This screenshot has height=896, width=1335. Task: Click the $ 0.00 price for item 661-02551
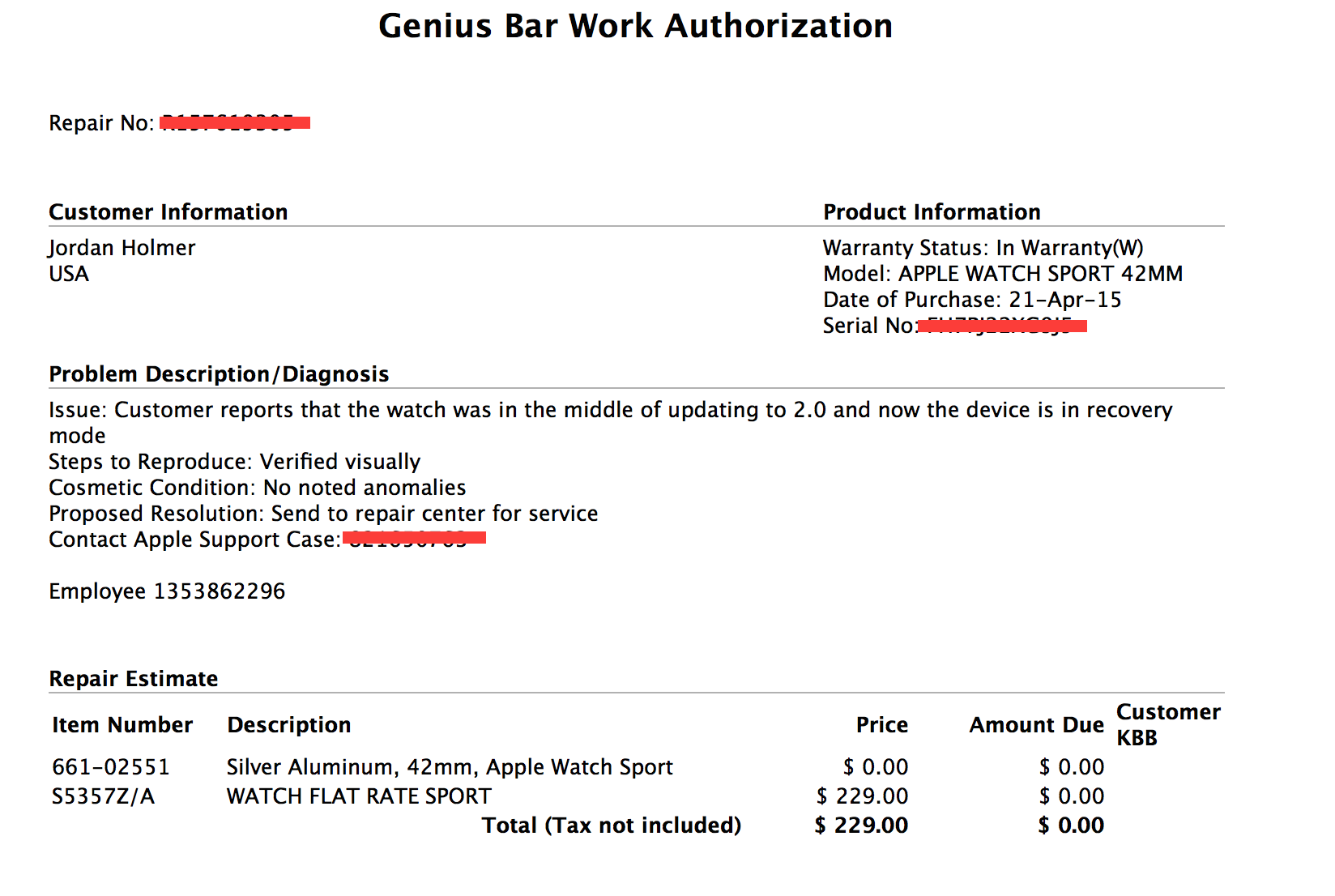pyautogui.click(x=876, y=767)
